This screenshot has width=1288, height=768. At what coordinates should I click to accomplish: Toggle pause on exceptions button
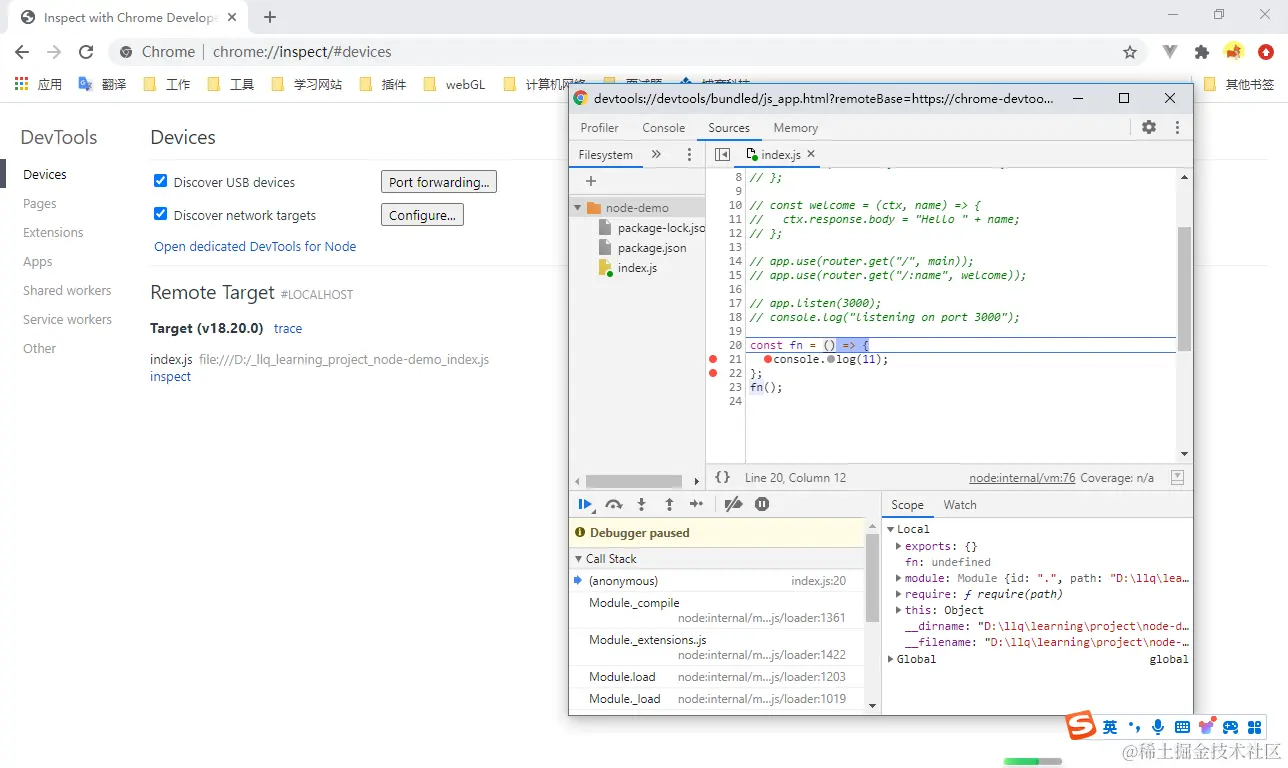[762, 505]
